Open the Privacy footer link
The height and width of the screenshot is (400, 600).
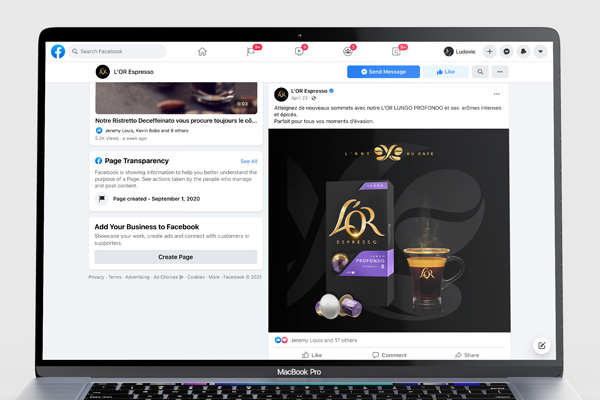[x=96, y=277]
